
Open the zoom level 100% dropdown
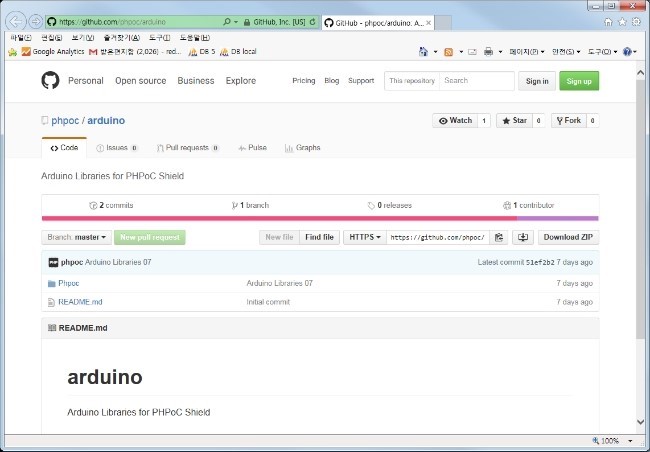click(x=612, y=441)
